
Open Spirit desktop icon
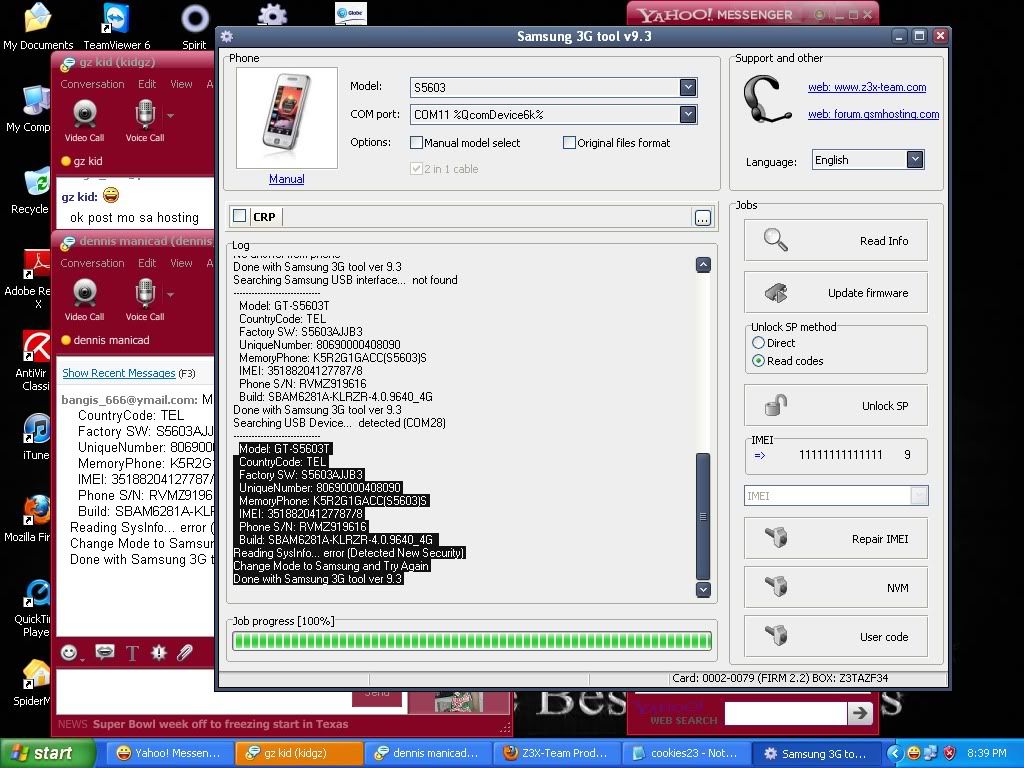coord(195,26)
